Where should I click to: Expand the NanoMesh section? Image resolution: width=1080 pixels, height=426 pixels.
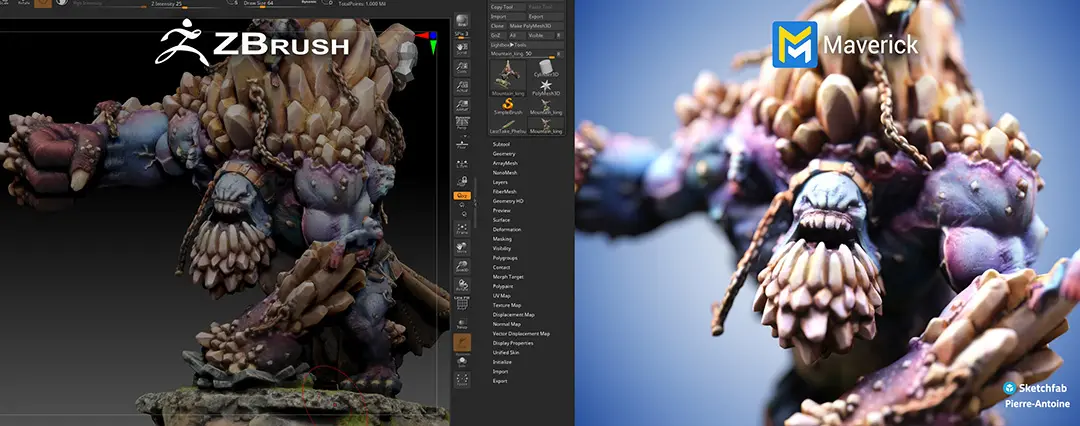(505, 172)
